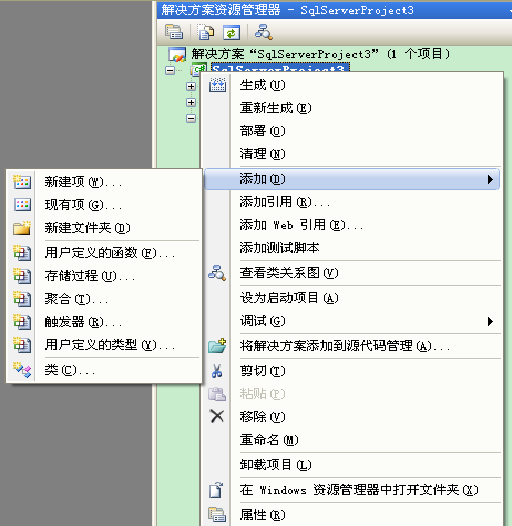Select 添加 Web 引用(E)... entry
Image resolution: width=512 pixels, height=526 pixels.
pos(352,225)
